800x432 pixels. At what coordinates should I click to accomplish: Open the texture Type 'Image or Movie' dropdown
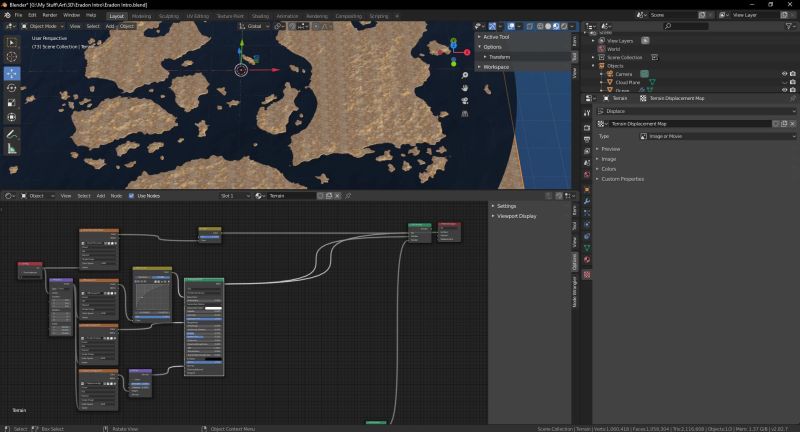click(x=717, y=136)
